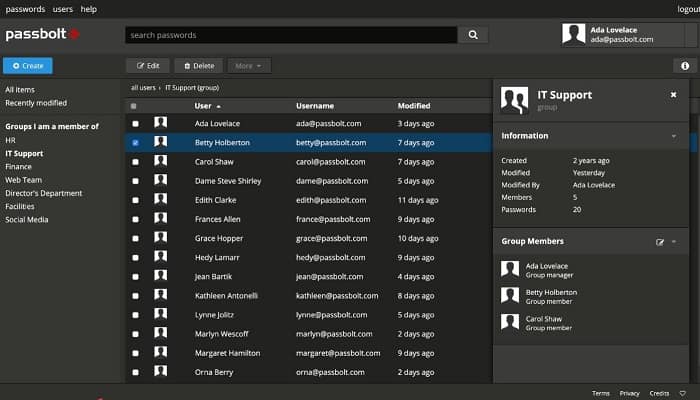Select All items in sidebar
Image resolution: width=700 pixels, height=400 pixels.
click(x=20, y=90)
